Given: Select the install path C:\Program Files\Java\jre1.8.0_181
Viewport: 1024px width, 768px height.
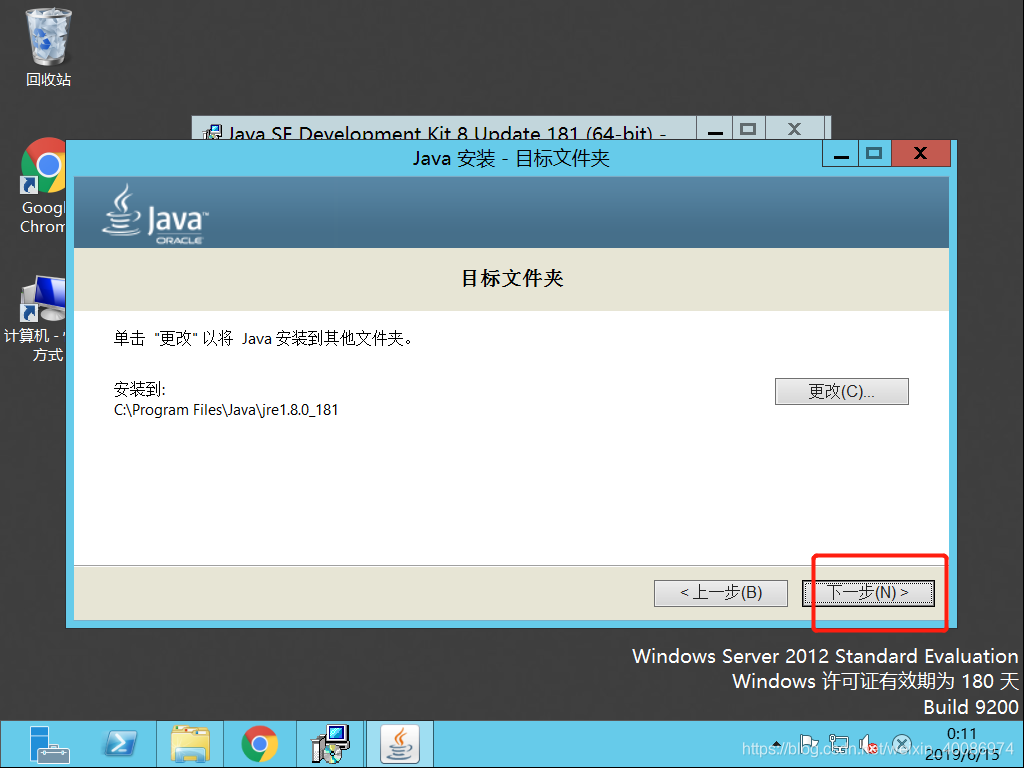Looking at the screenshot, I should click(x=226, y=409).
